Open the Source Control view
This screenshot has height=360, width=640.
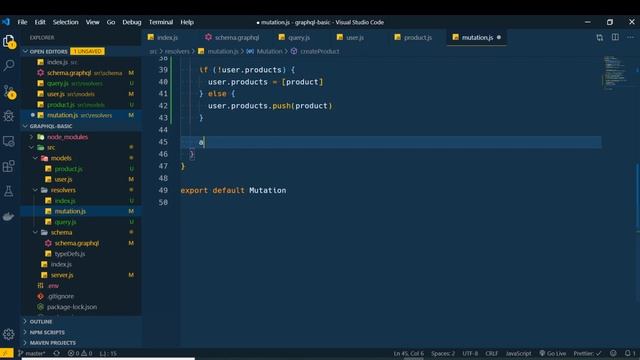click(9, 91)
